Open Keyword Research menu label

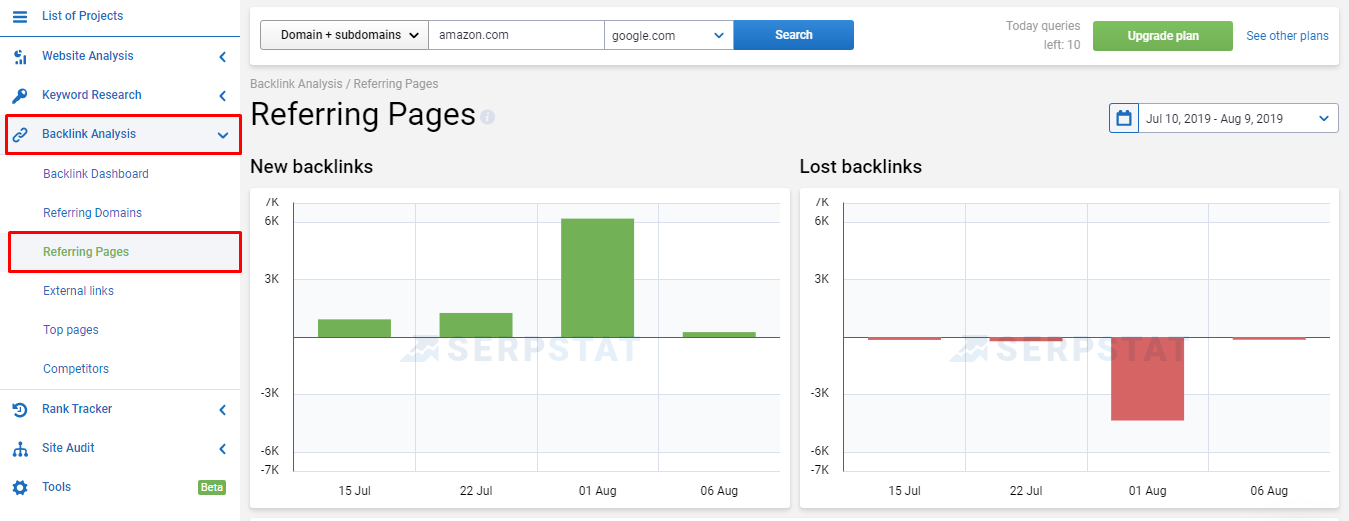[x=92, y=95]
